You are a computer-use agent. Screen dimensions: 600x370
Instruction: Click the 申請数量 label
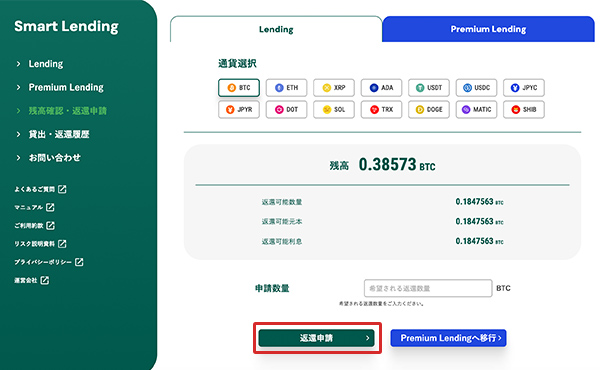pos(272,288)
